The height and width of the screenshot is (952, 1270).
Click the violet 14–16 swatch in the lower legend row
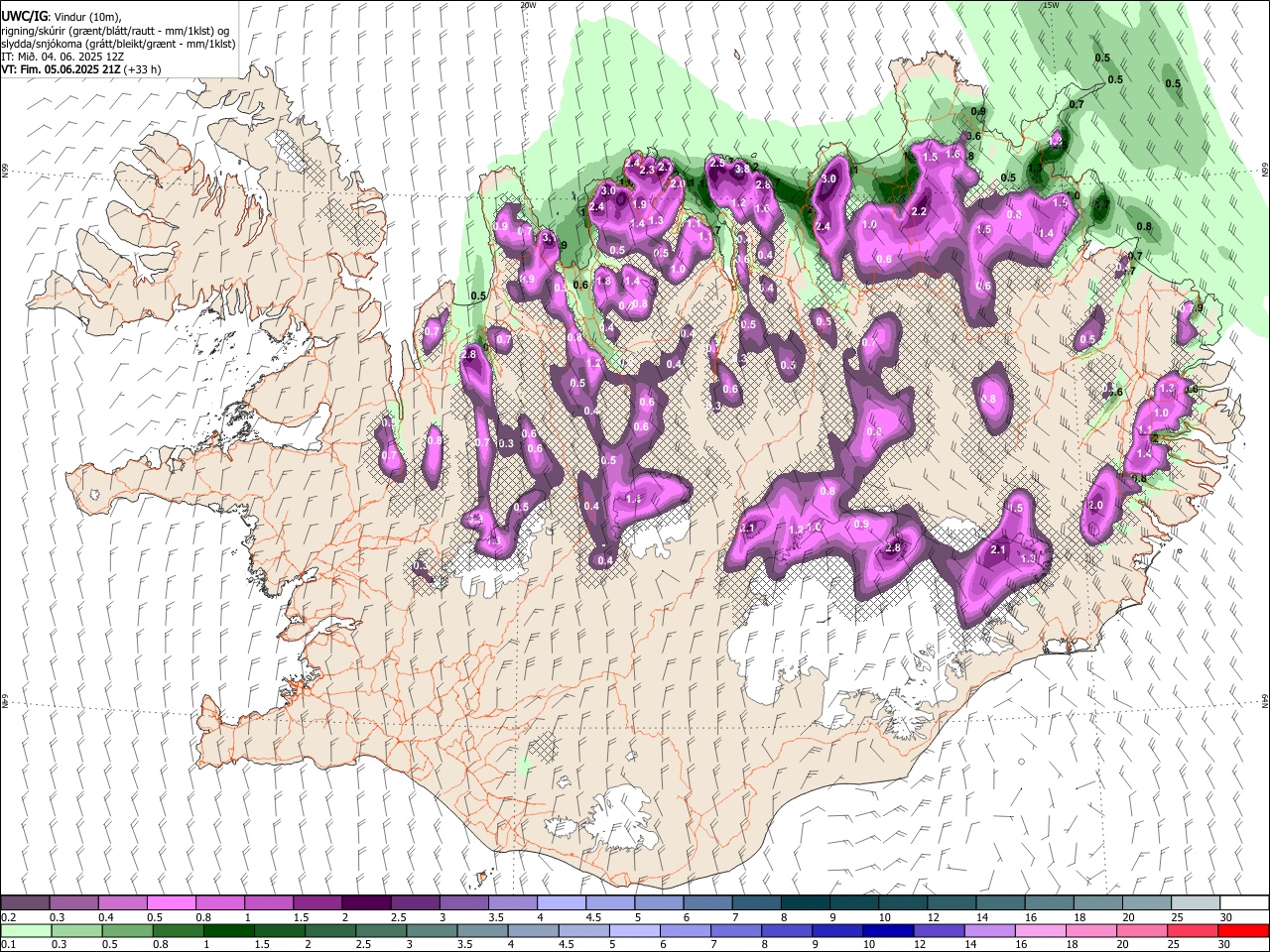(x=990, y=930)
